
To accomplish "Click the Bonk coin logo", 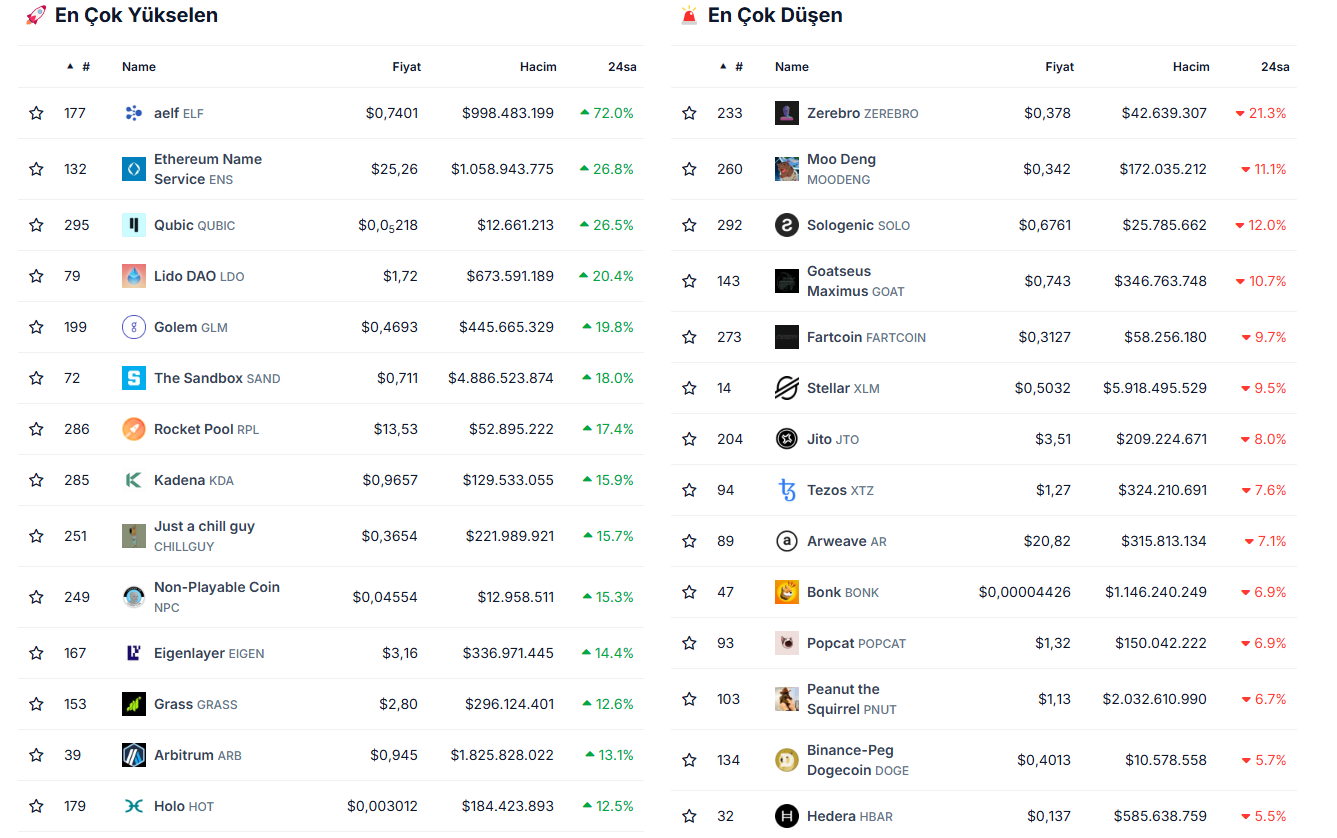I will tap(787, 592).
